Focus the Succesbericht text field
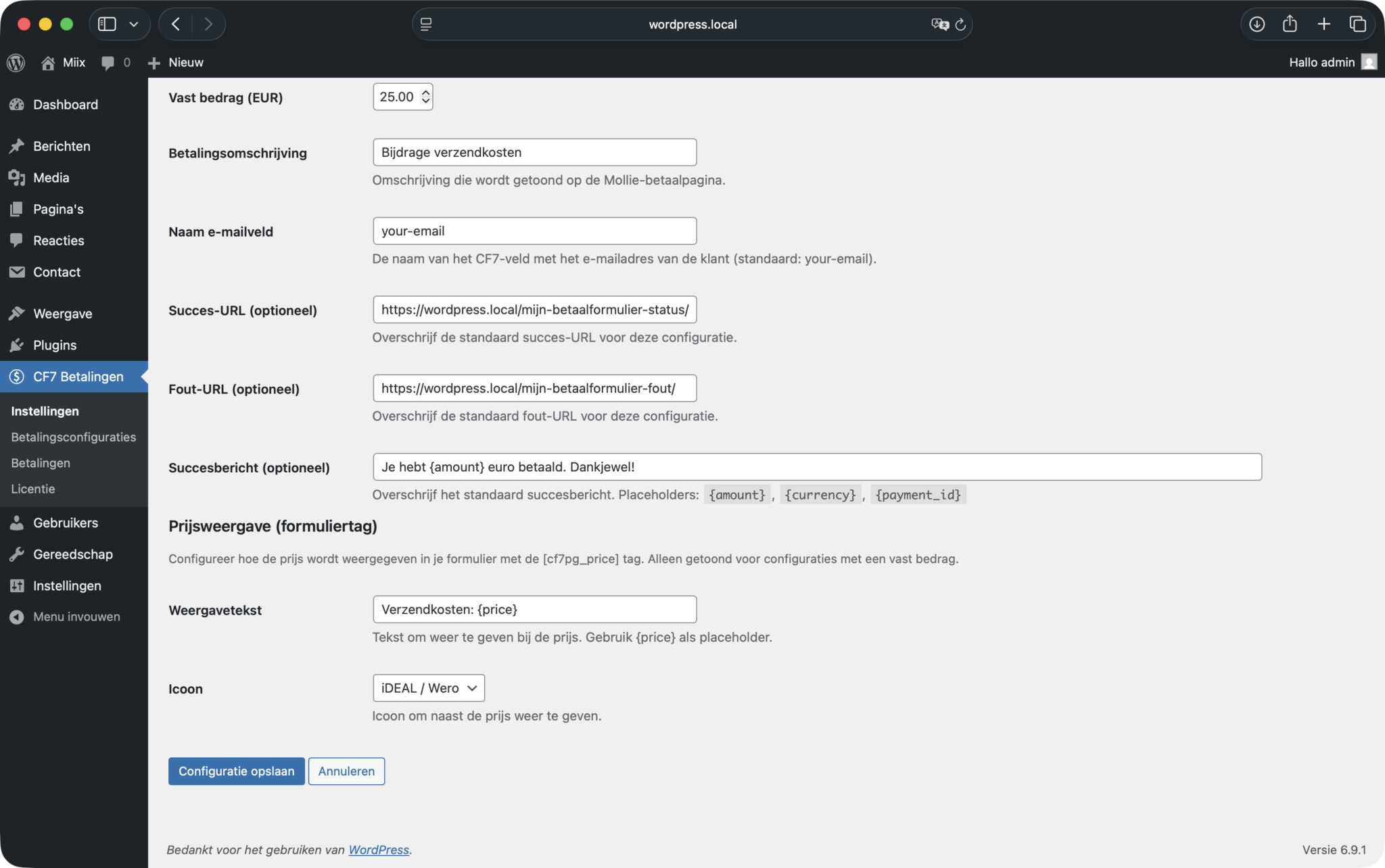The height and width of the screenshot is (868, 1385). tap(816, 467)
